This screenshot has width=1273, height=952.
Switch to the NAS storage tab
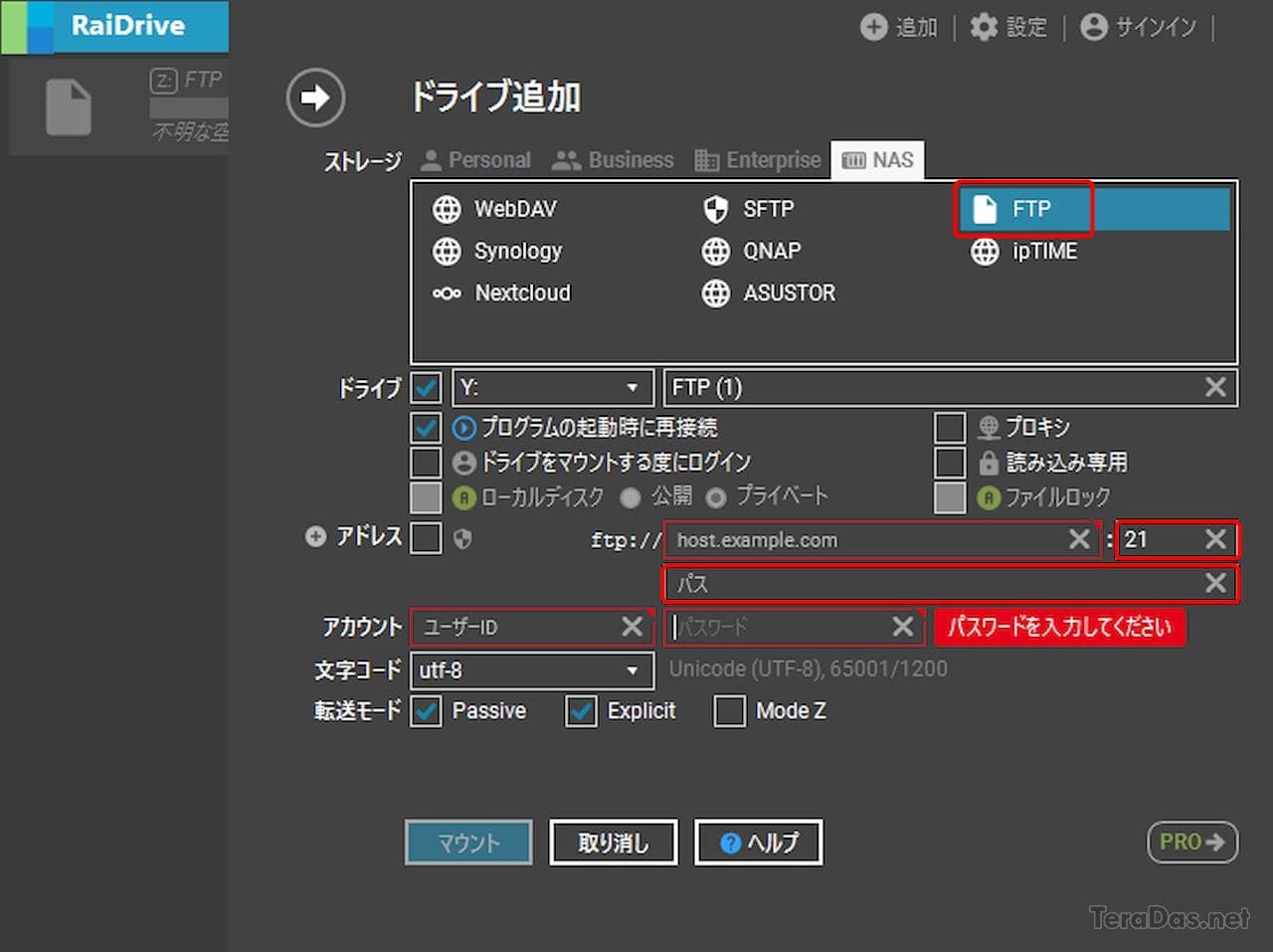[877, 160]
